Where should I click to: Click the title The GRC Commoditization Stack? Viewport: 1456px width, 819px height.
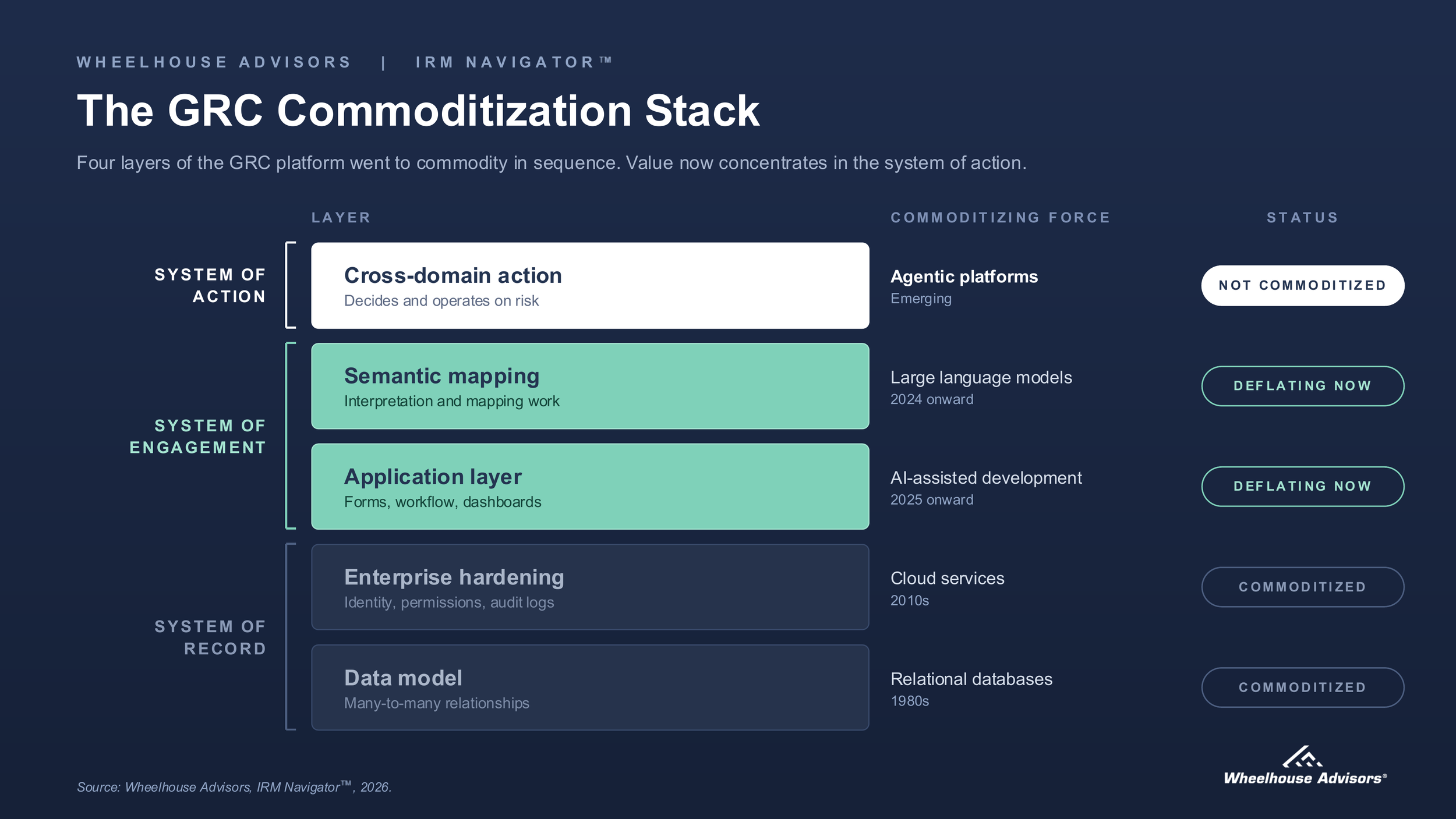418,111
